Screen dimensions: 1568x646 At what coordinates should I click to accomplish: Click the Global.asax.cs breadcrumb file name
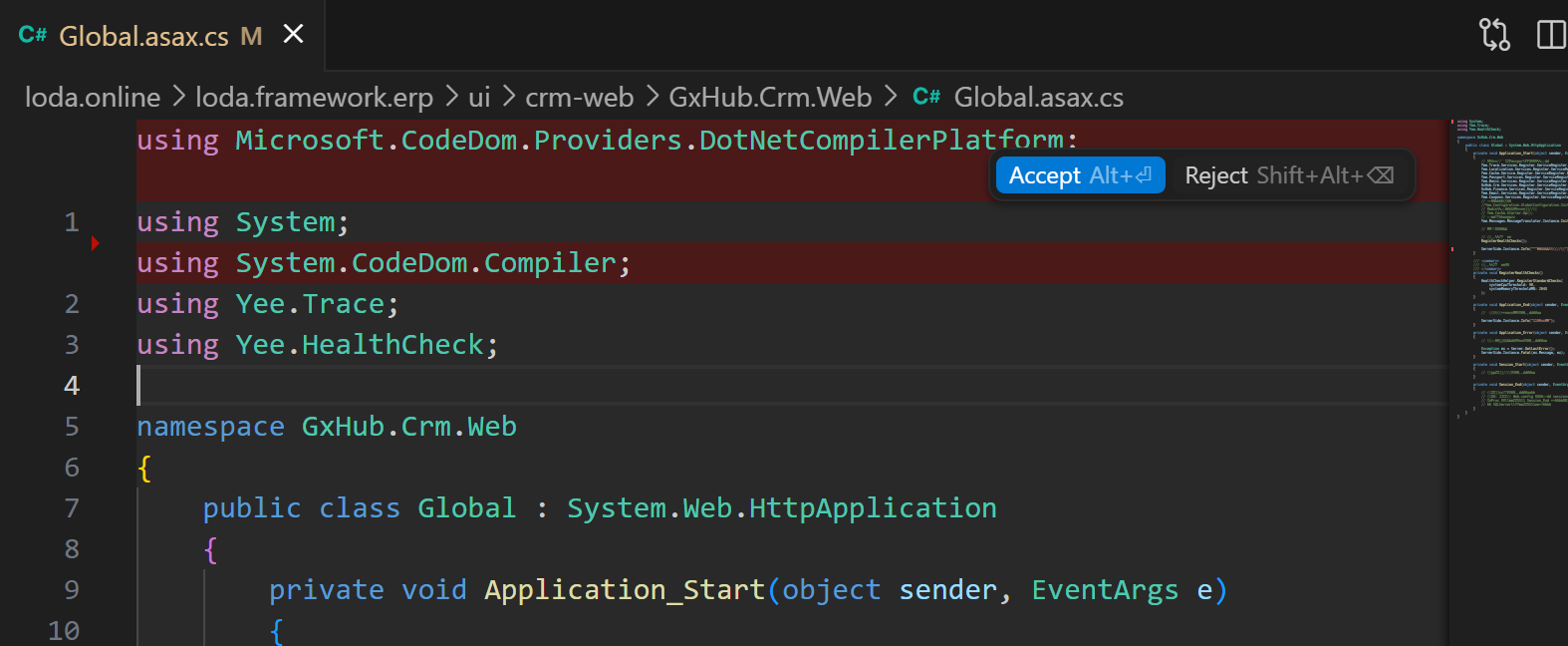click(x=1038, y=97)
